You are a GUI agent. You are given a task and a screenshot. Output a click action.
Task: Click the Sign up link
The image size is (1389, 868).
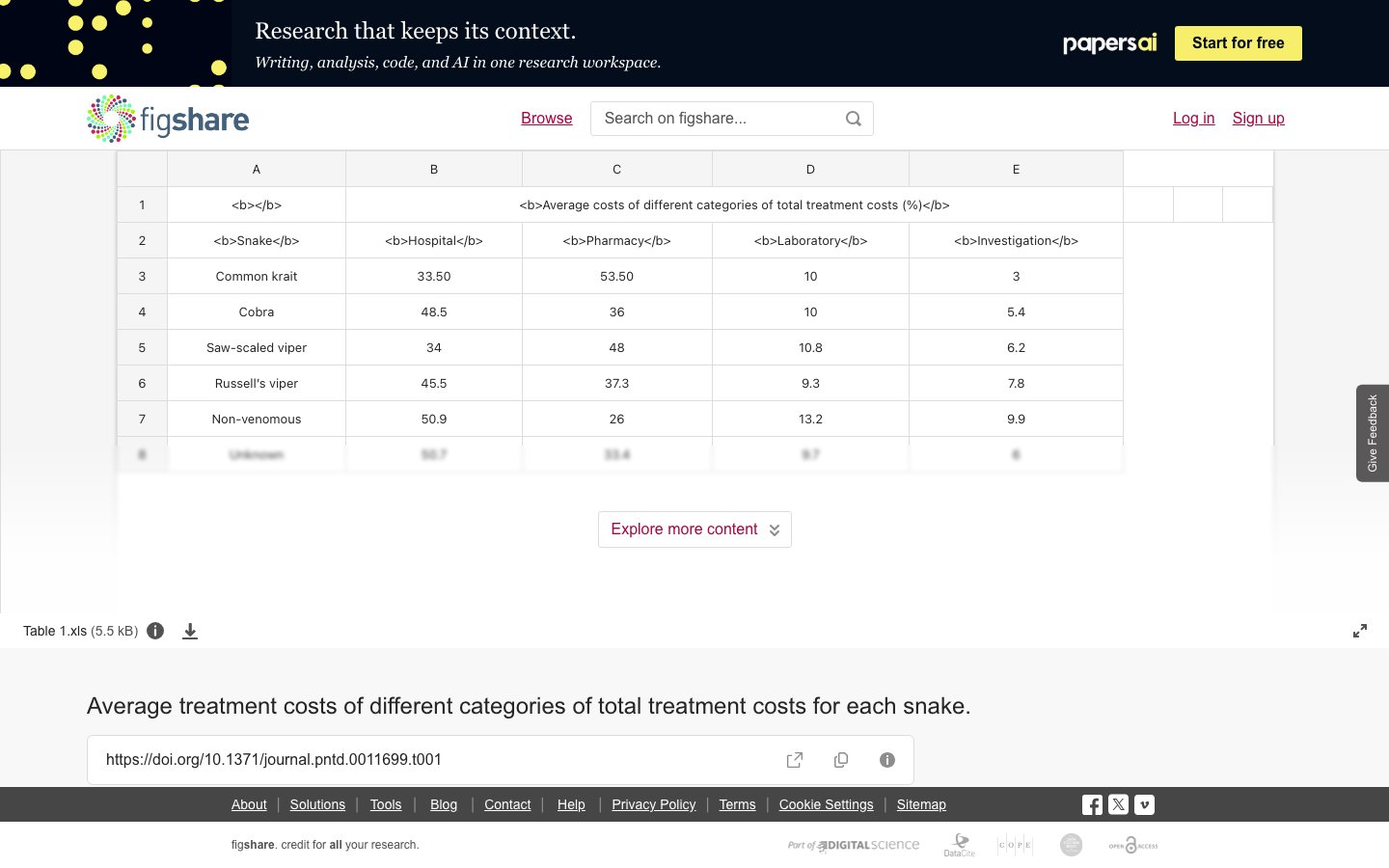coord(1259,118)
